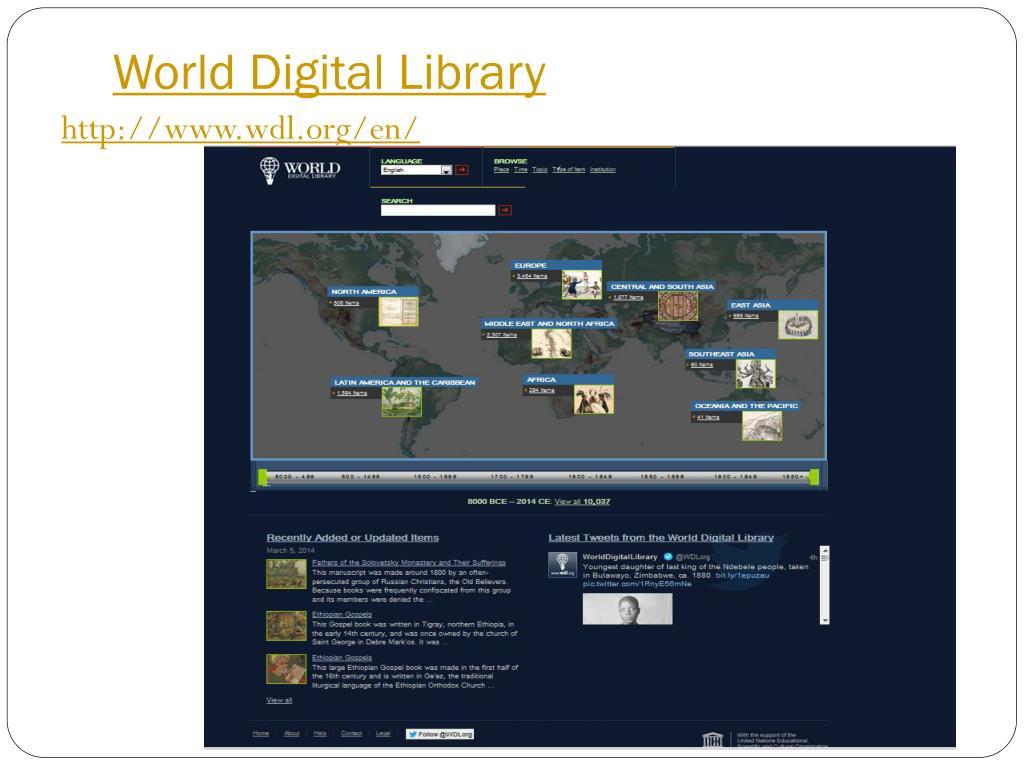Select the Central and South Asia label
This screenshot has height=768, width=1024.
(662, 287)
